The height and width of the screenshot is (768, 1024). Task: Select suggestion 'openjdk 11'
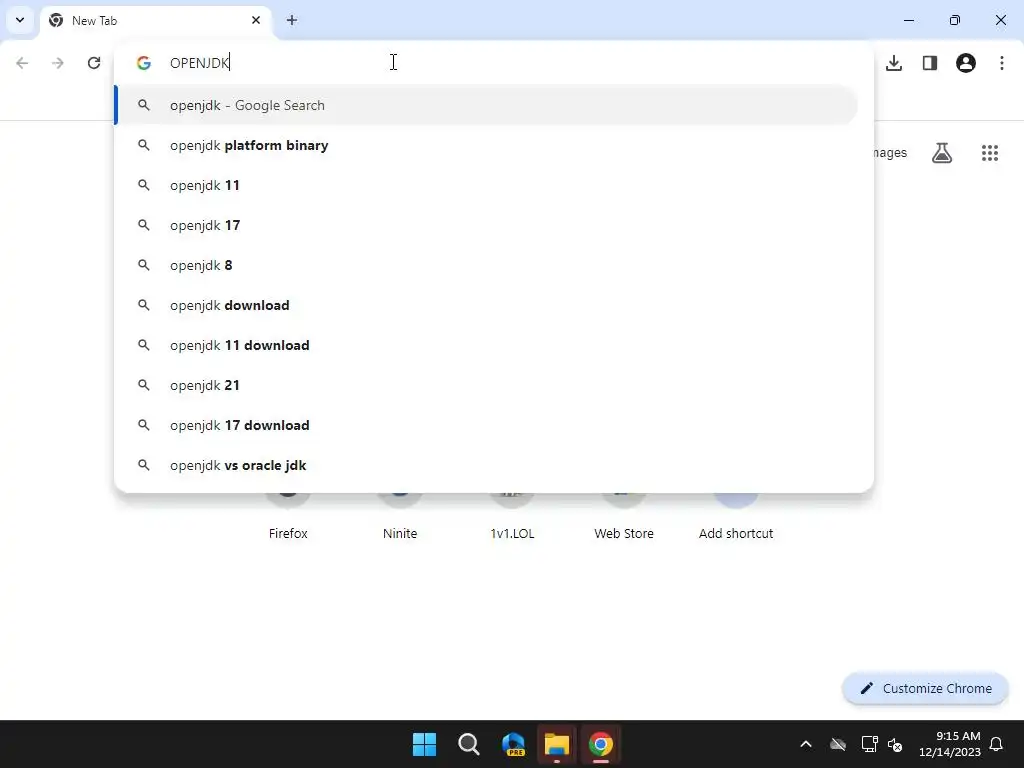pyautogui.click(x=487, y=185)
